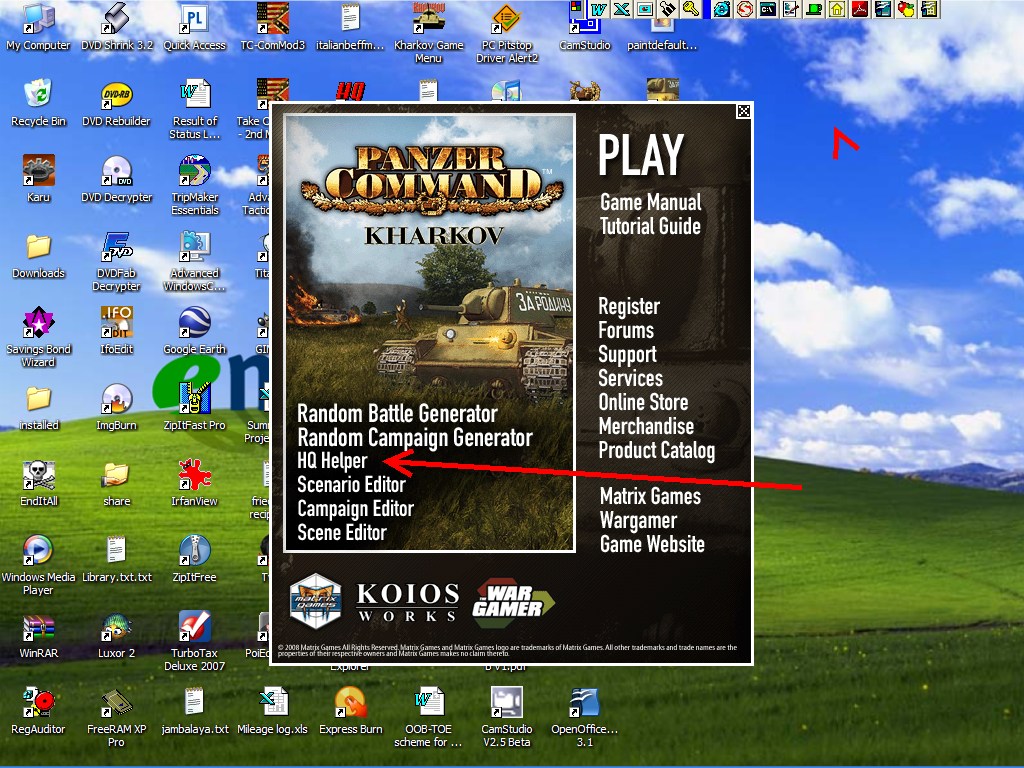Launch Scene Editor

pos(342,533)
